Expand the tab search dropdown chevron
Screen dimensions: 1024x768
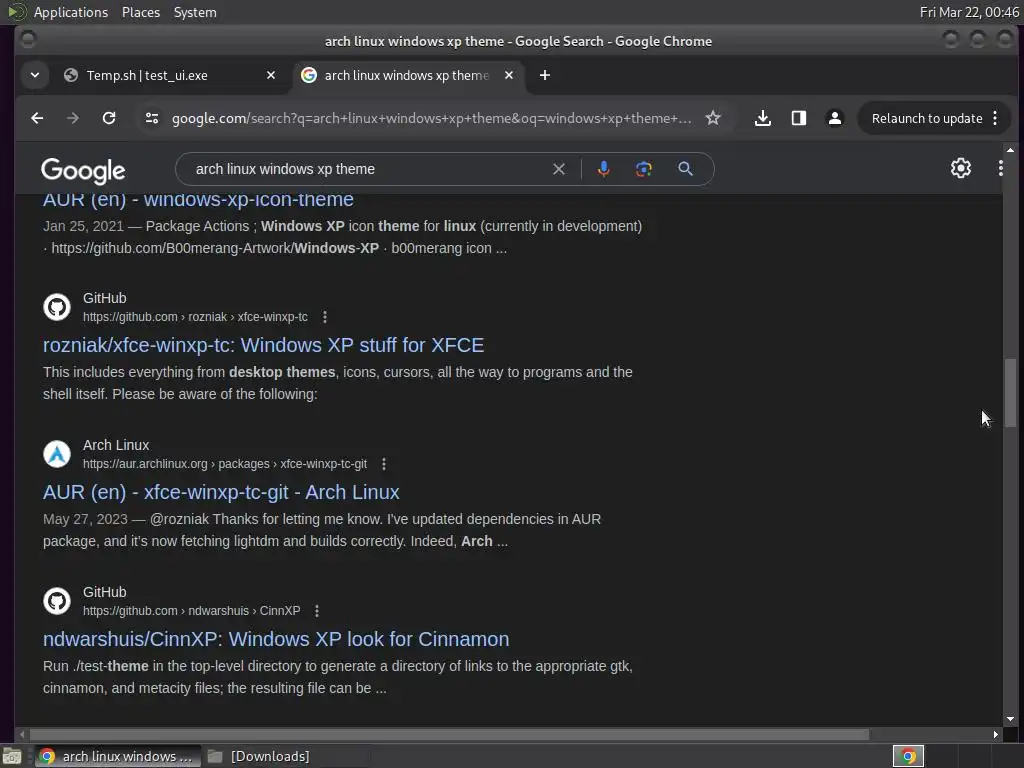35,75
